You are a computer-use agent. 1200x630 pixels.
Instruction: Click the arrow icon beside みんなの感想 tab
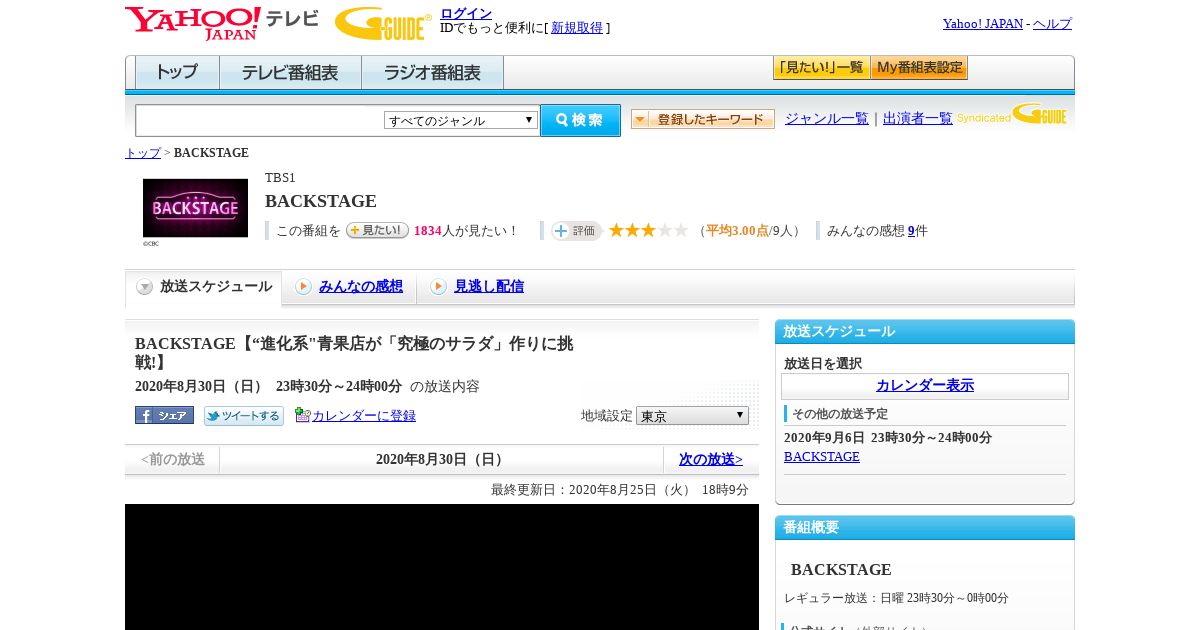point(303,287)
